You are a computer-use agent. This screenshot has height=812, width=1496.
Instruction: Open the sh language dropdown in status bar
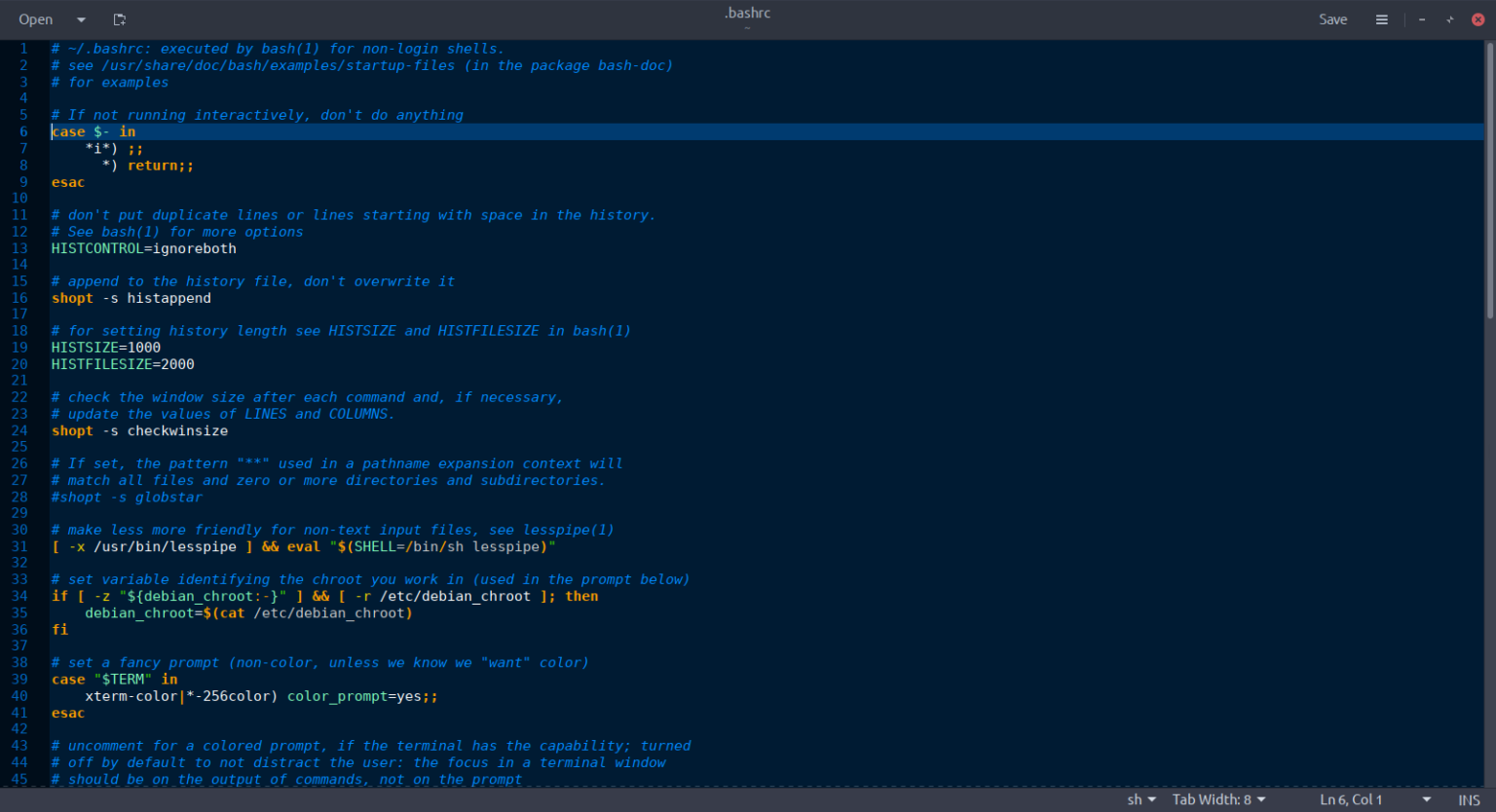[x=1141, y=799]
